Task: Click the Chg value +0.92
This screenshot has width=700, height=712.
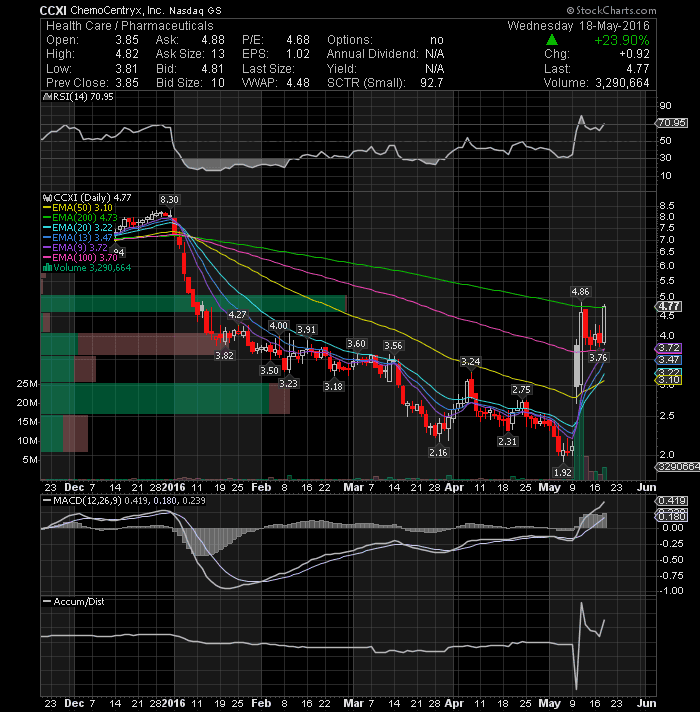Action: click(634, 54)
